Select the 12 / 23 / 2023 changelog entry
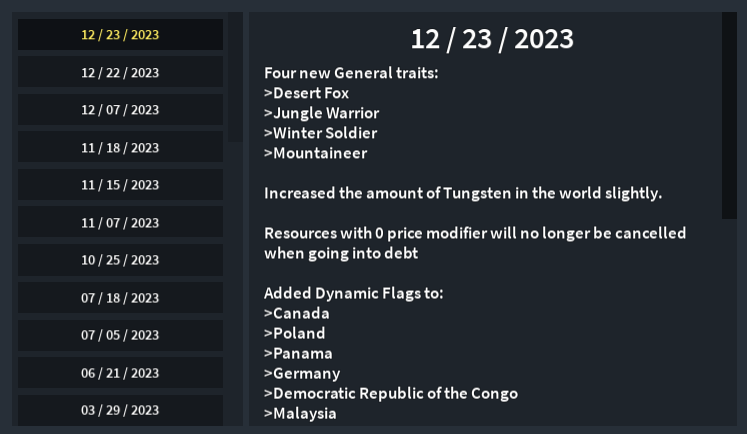Image resolution: width=747 pixels, height=434 pixels. 120,35
